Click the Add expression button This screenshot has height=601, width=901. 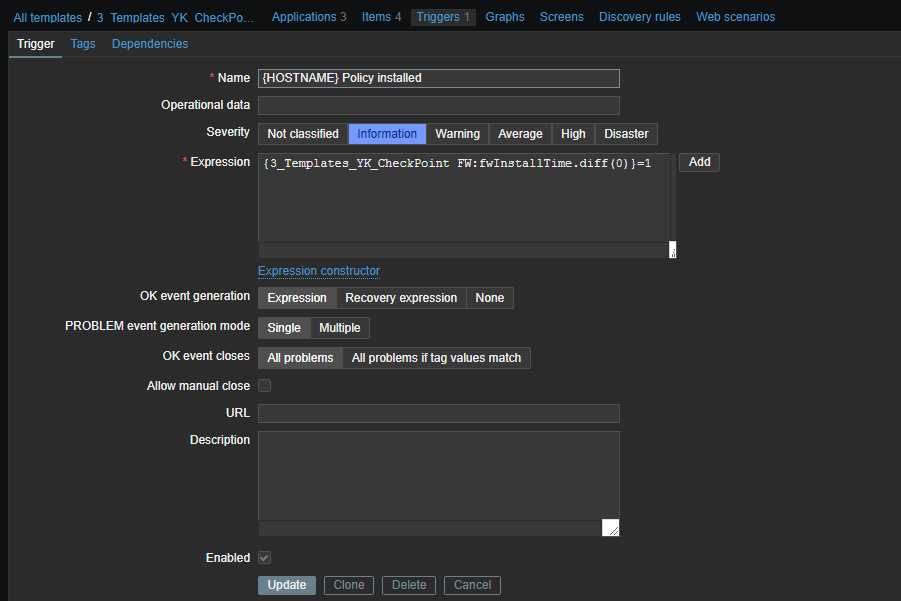(x=699, y=162)
